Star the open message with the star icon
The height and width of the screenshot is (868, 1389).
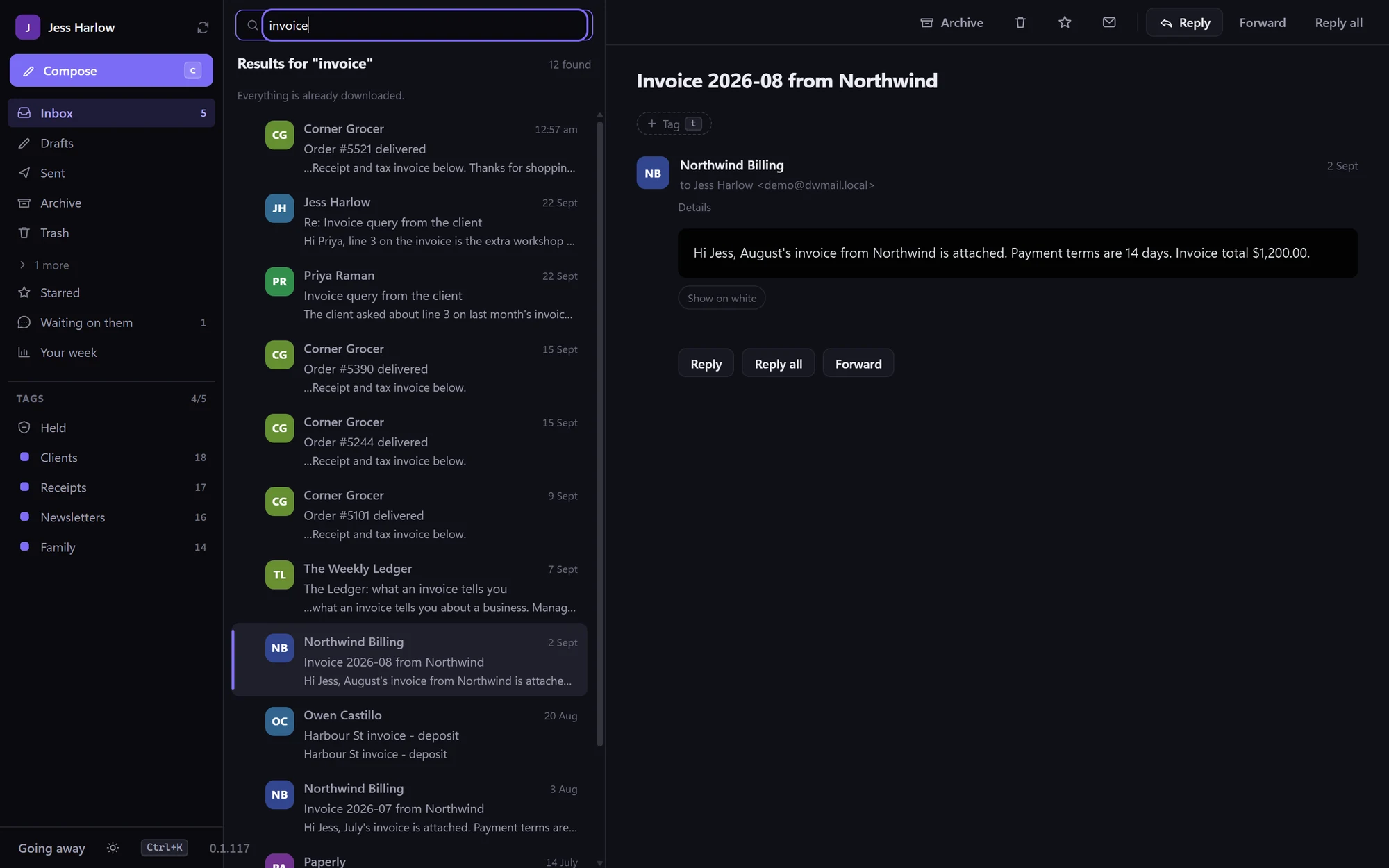point(1065,22)
